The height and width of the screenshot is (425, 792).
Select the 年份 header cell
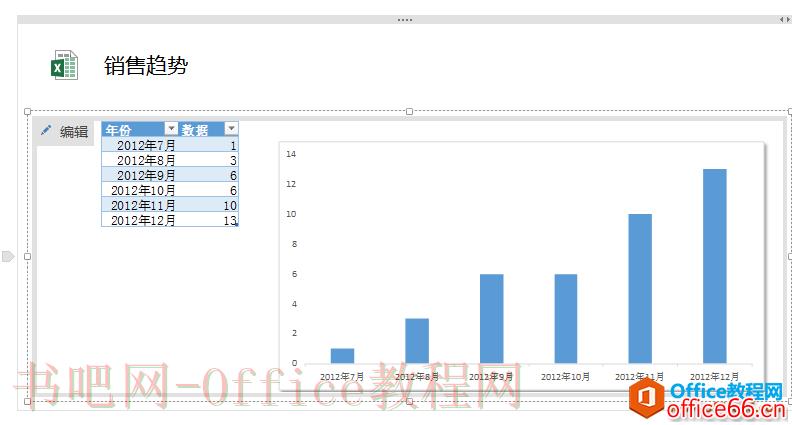pyautogui.click(x=140, y=129)
